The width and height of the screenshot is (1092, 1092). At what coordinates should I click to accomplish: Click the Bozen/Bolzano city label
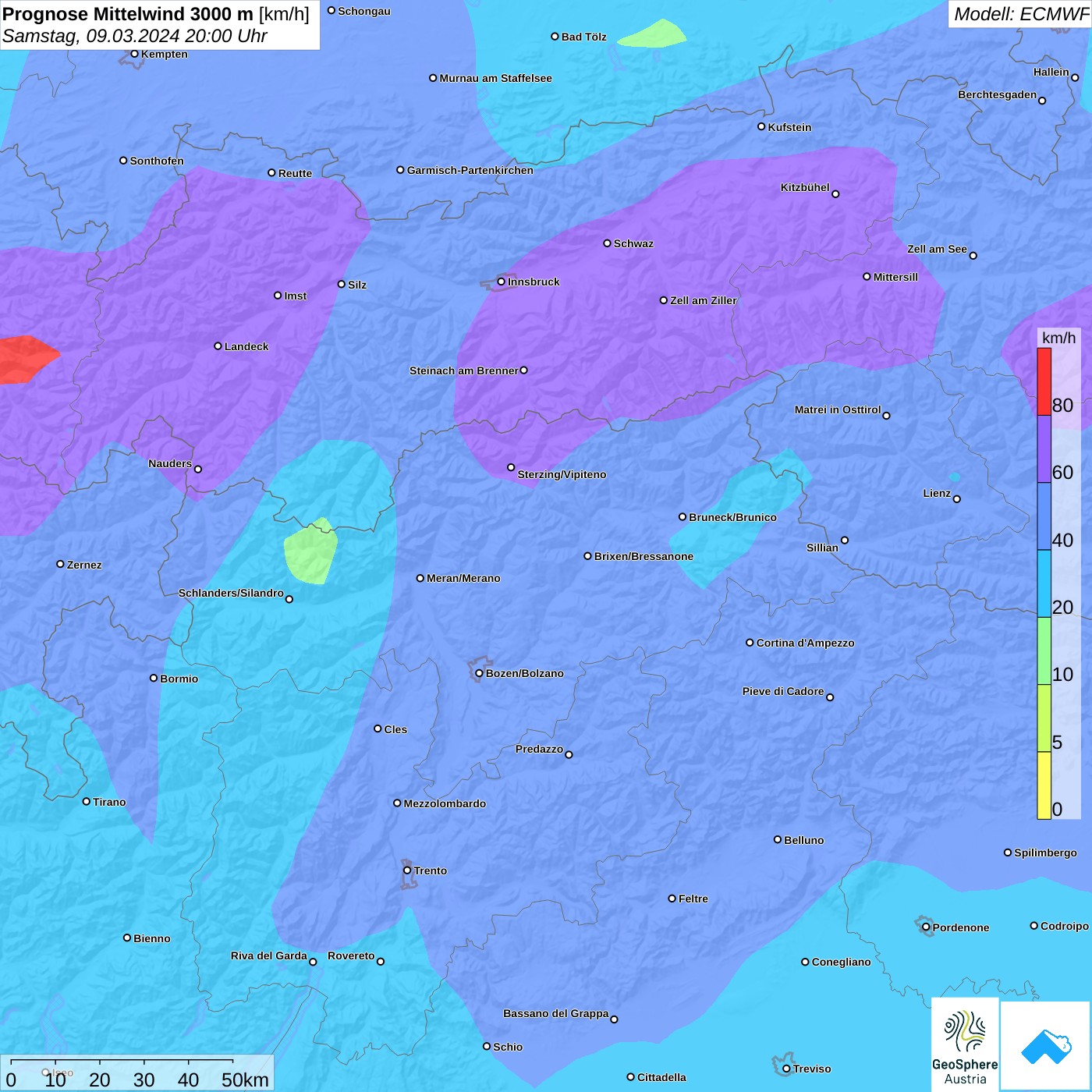525,673
